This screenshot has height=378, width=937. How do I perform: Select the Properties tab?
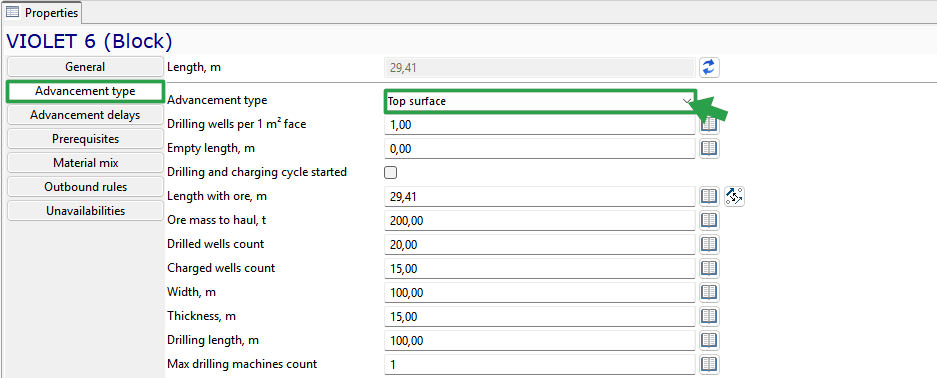42,12
